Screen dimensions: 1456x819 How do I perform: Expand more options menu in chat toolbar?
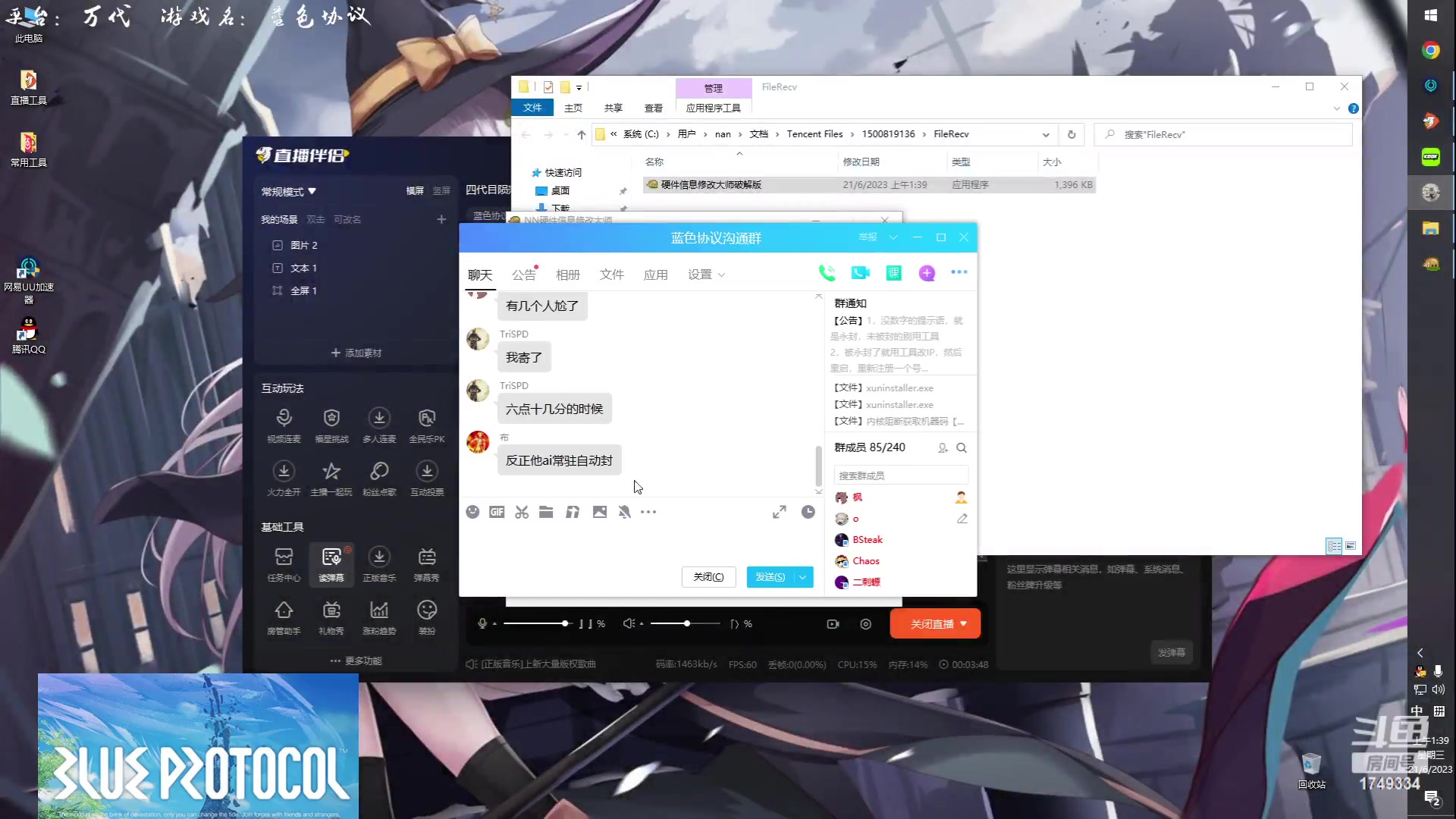pyautogui.click(x=648, y=512)
